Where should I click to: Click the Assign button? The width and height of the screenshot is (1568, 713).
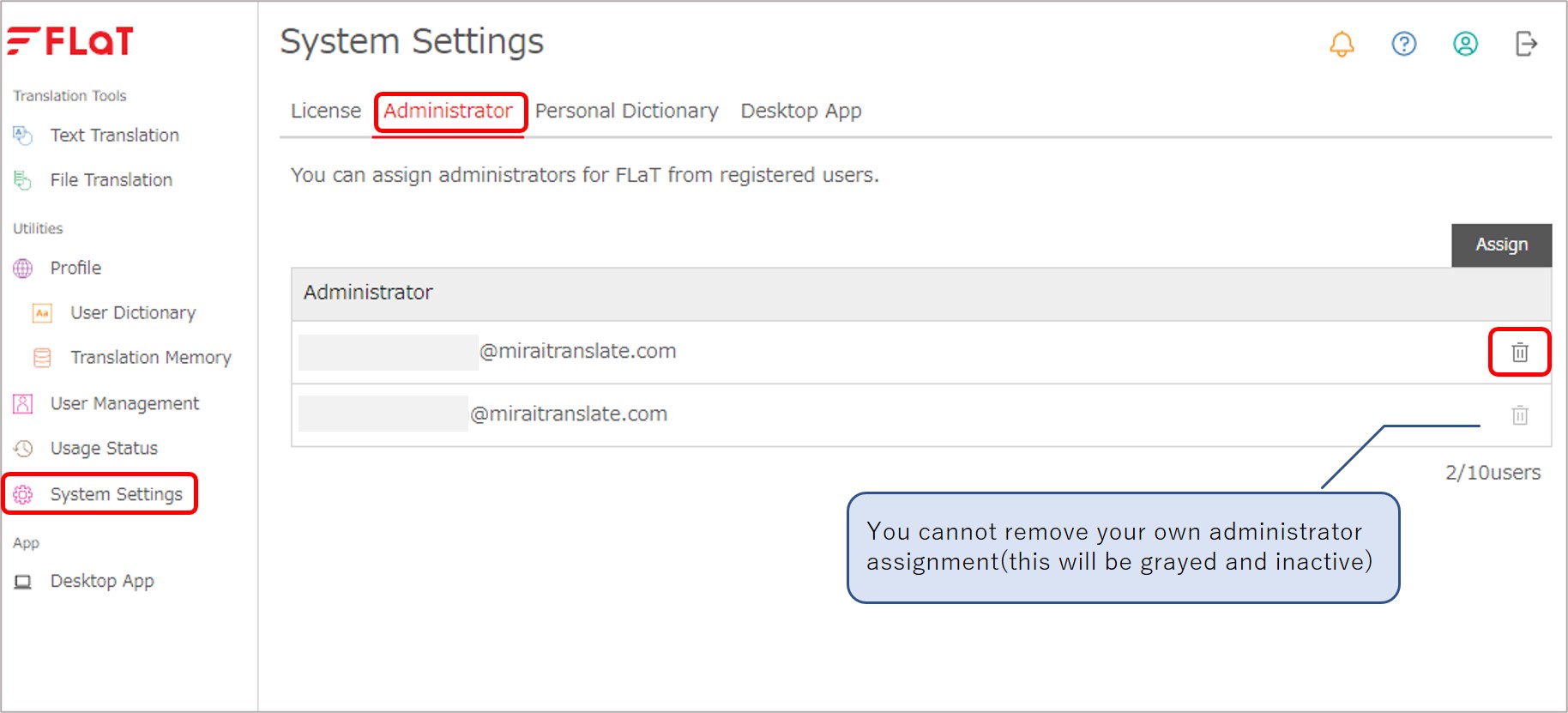pyautogui.click(x=1501, y=245)
